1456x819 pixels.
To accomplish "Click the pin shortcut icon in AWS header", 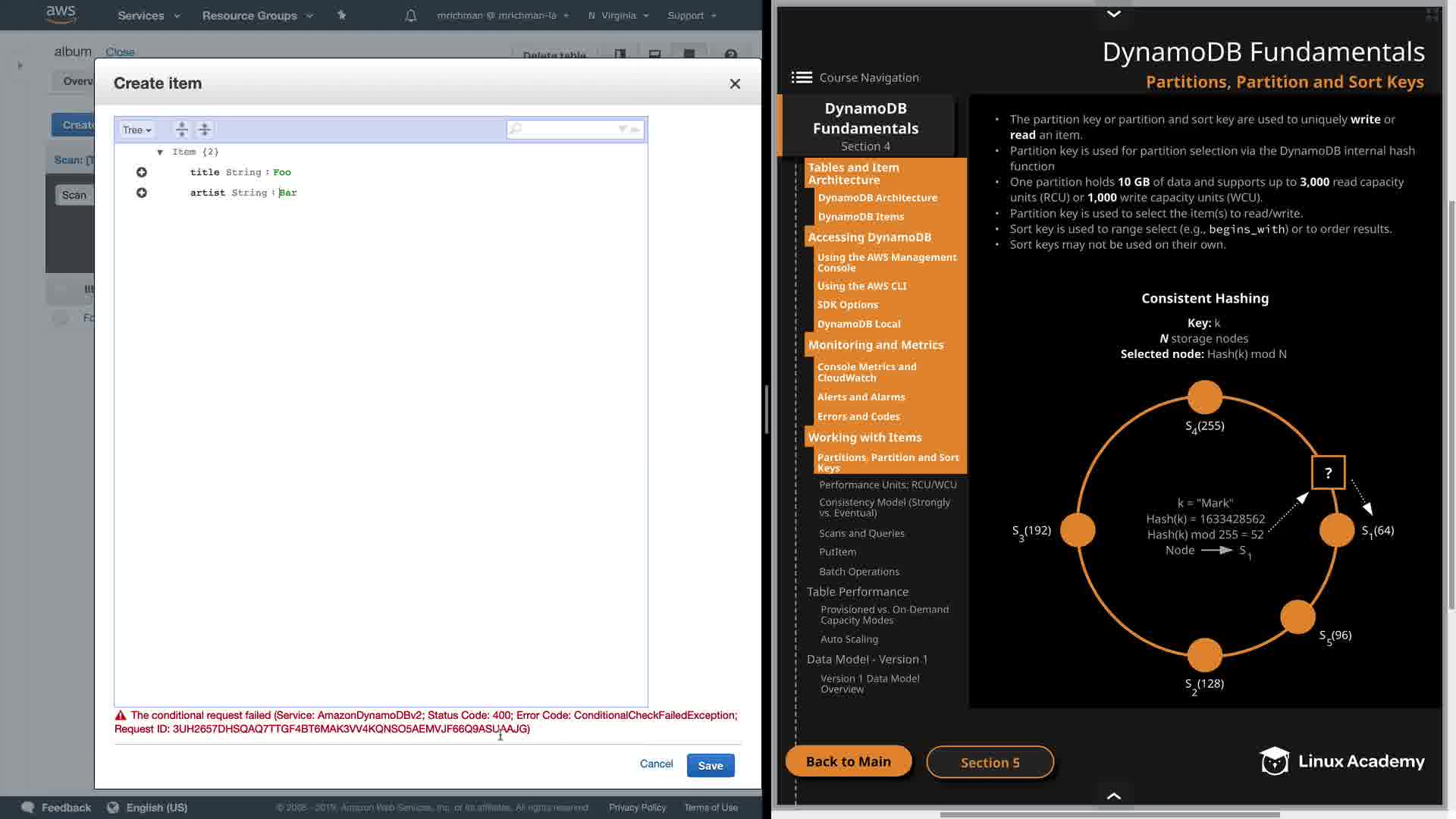I will (341, 15).
